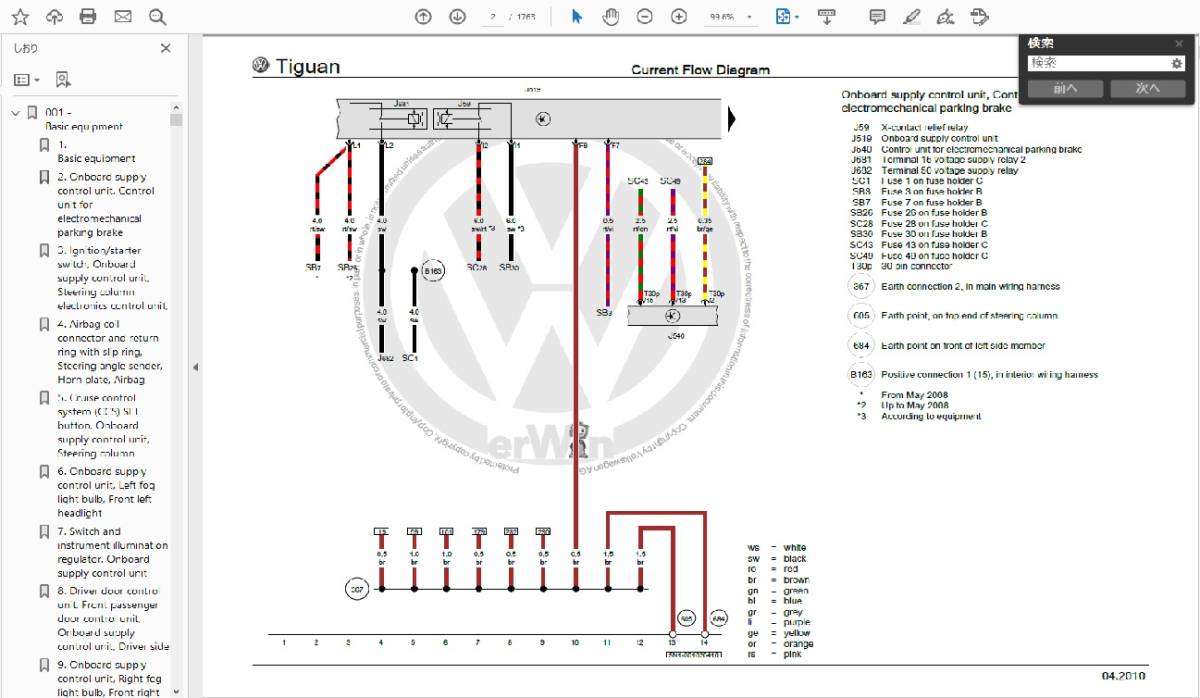Select the hand pan tool
Image resolution: width=1200 pixels, height=698 pixels.
tap(611, 16)
